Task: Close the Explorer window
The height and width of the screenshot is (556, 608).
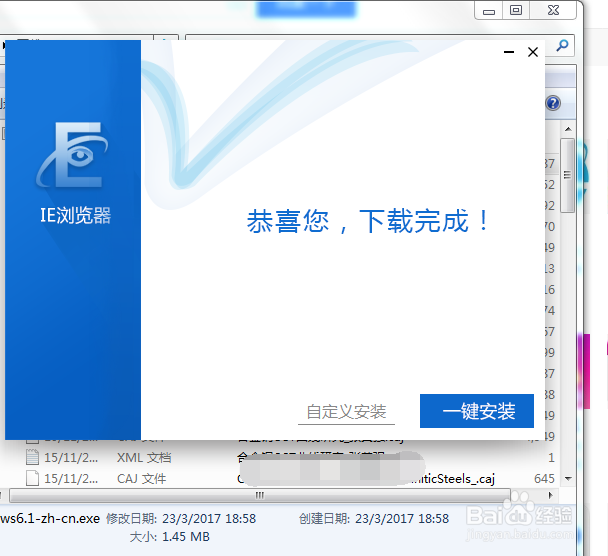Action: pos(553,10)
